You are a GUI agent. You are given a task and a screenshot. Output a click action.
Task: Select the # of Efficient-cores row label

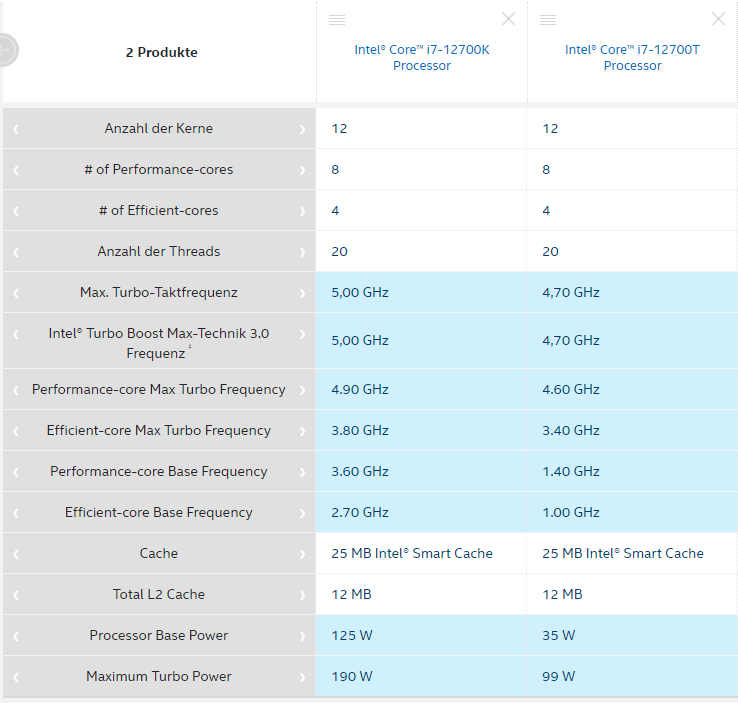point(159,210)
